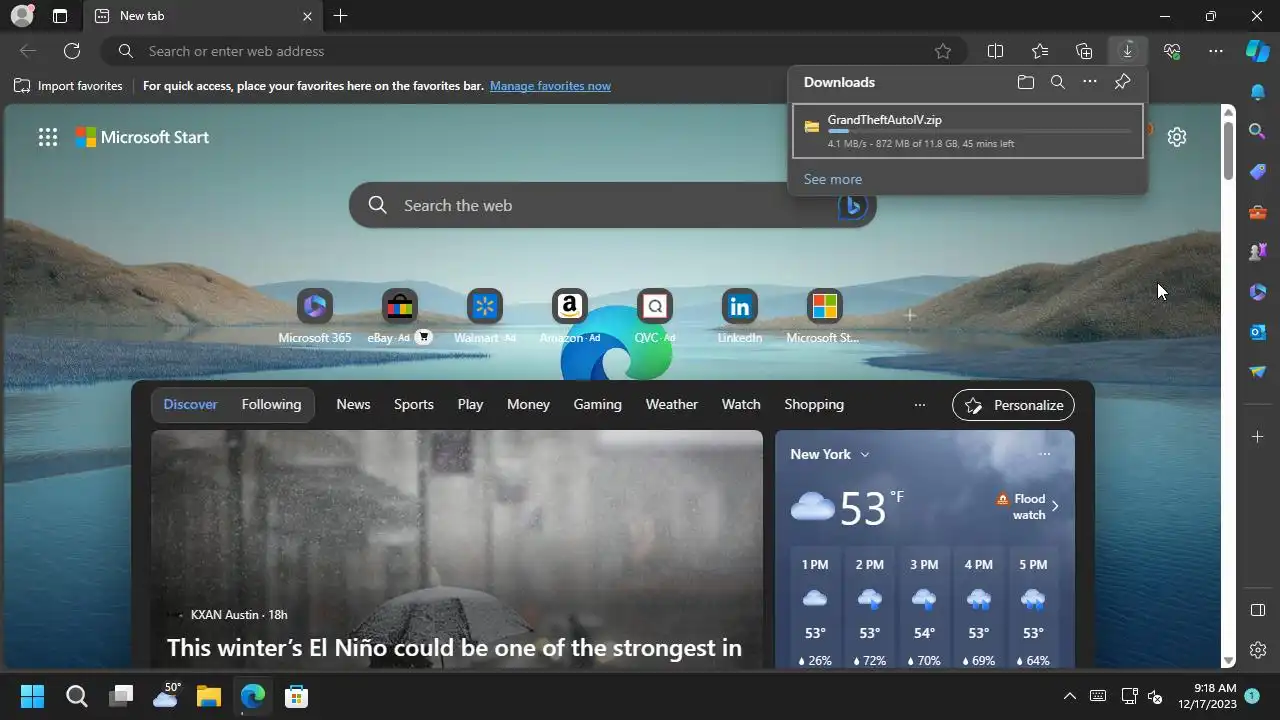1280x720 pixels.
Task: Select the Watch feed tab
Action: pos(741,404)
